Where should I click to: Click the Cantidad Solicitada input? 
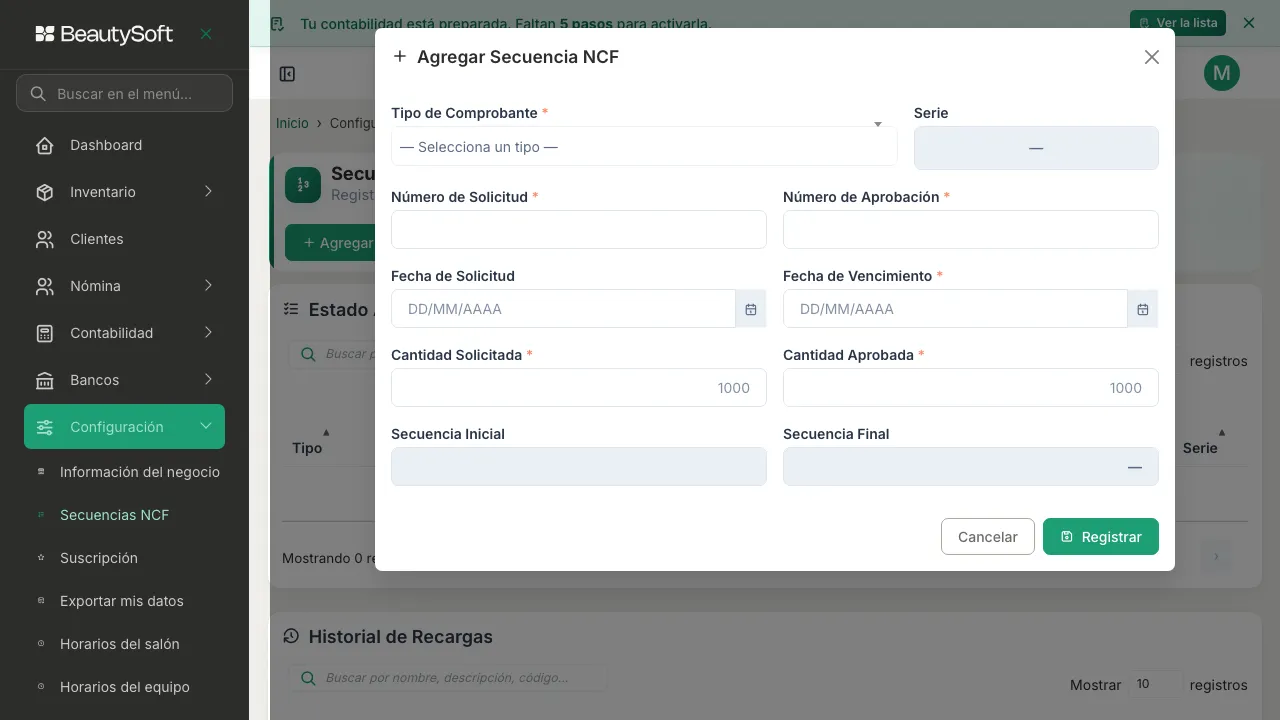(x=578, y=387)
